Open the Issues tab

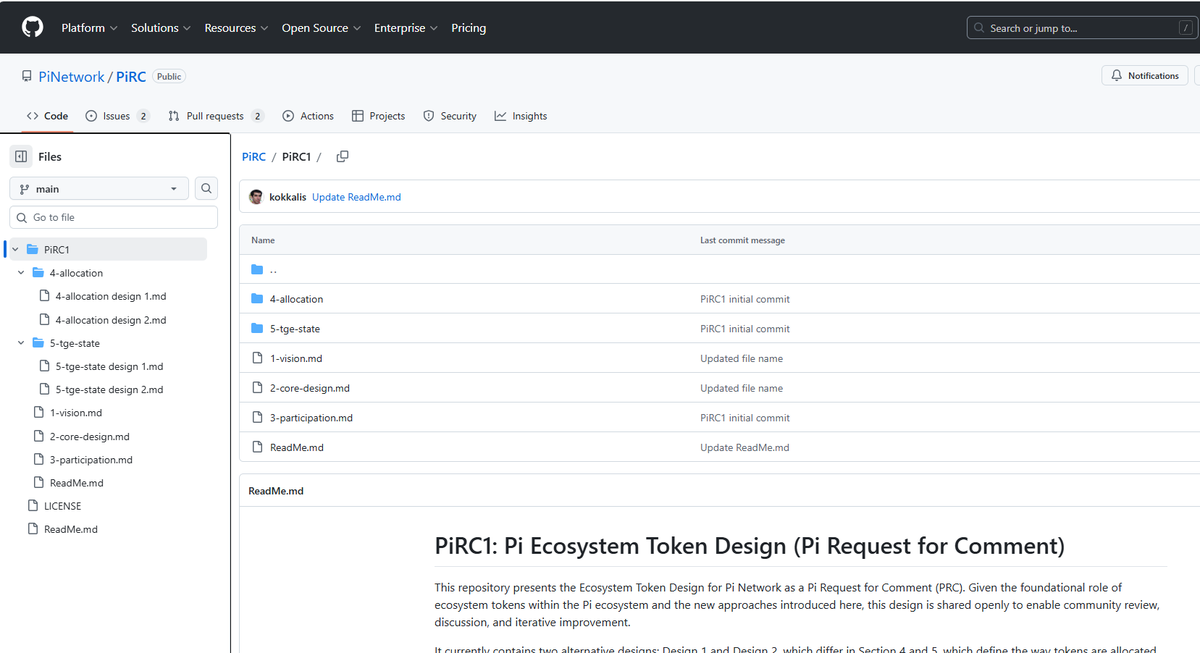tap(117, 116)
